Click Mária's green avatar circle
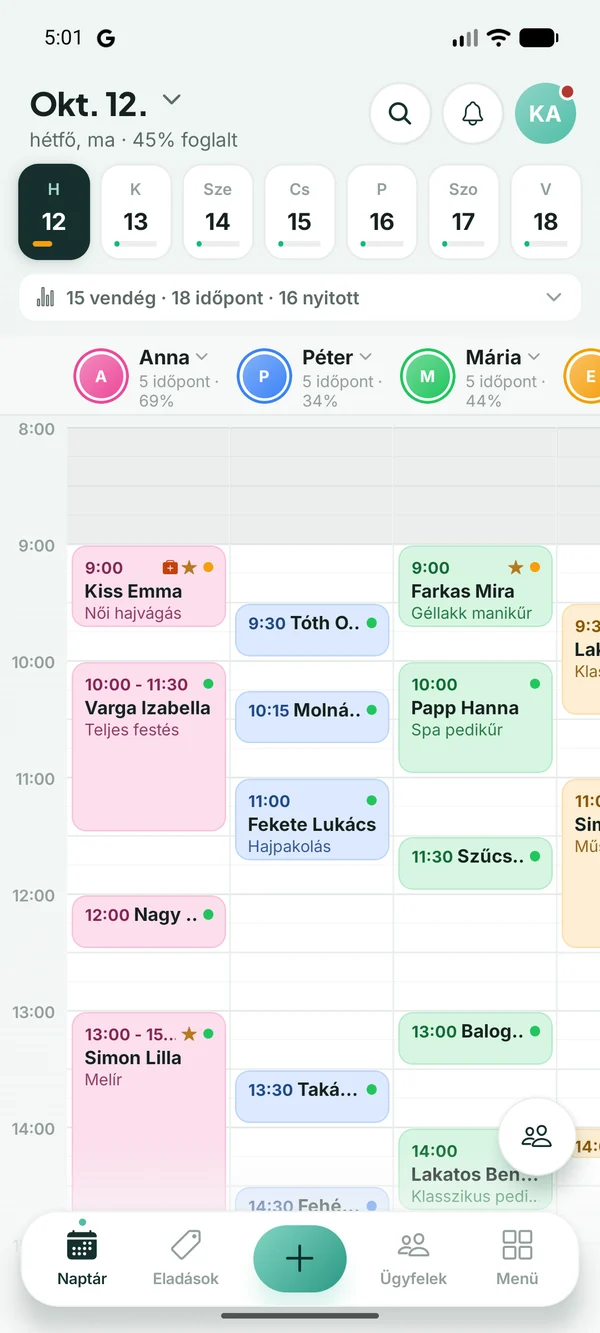Image resolution: width=600 pixels, height=1333 pixels. (427, 377)
